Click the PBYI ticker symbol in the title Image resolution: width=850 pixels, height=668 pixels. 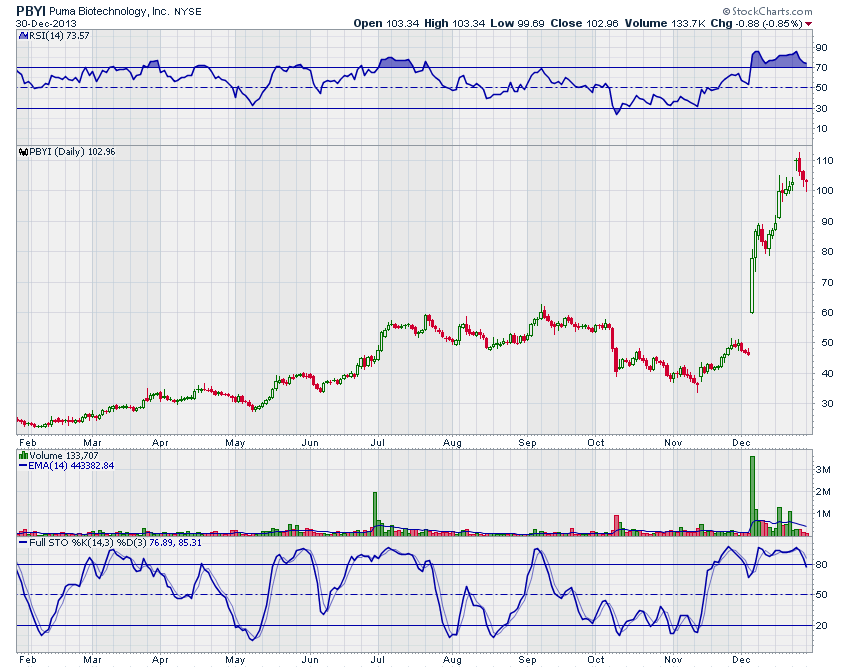[32, 9]
